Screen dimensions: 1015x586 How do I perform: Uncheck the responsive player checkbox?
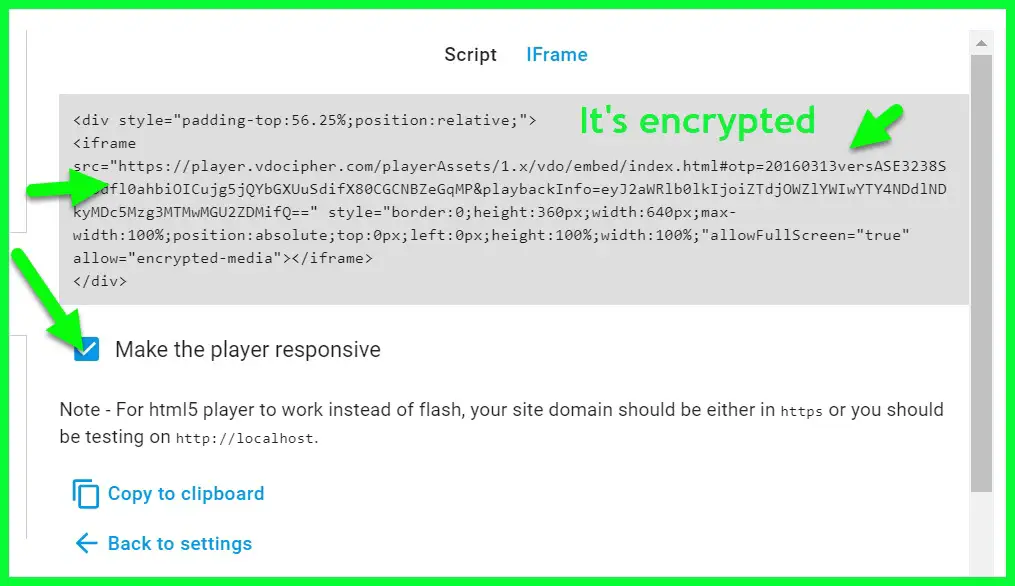click(x=86, y=349)
